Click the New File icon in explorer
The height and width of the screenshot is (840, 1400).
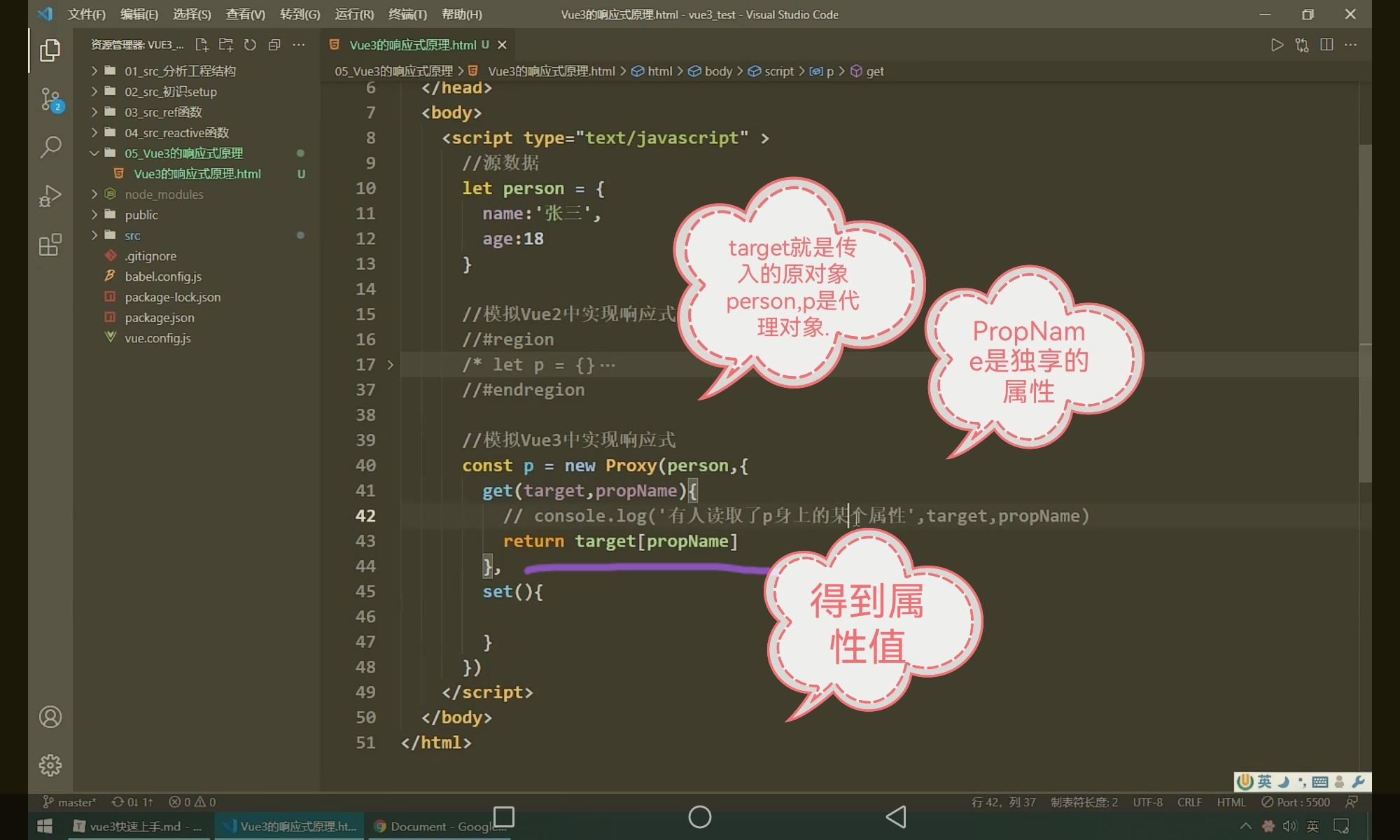click(x=202, y=45)
